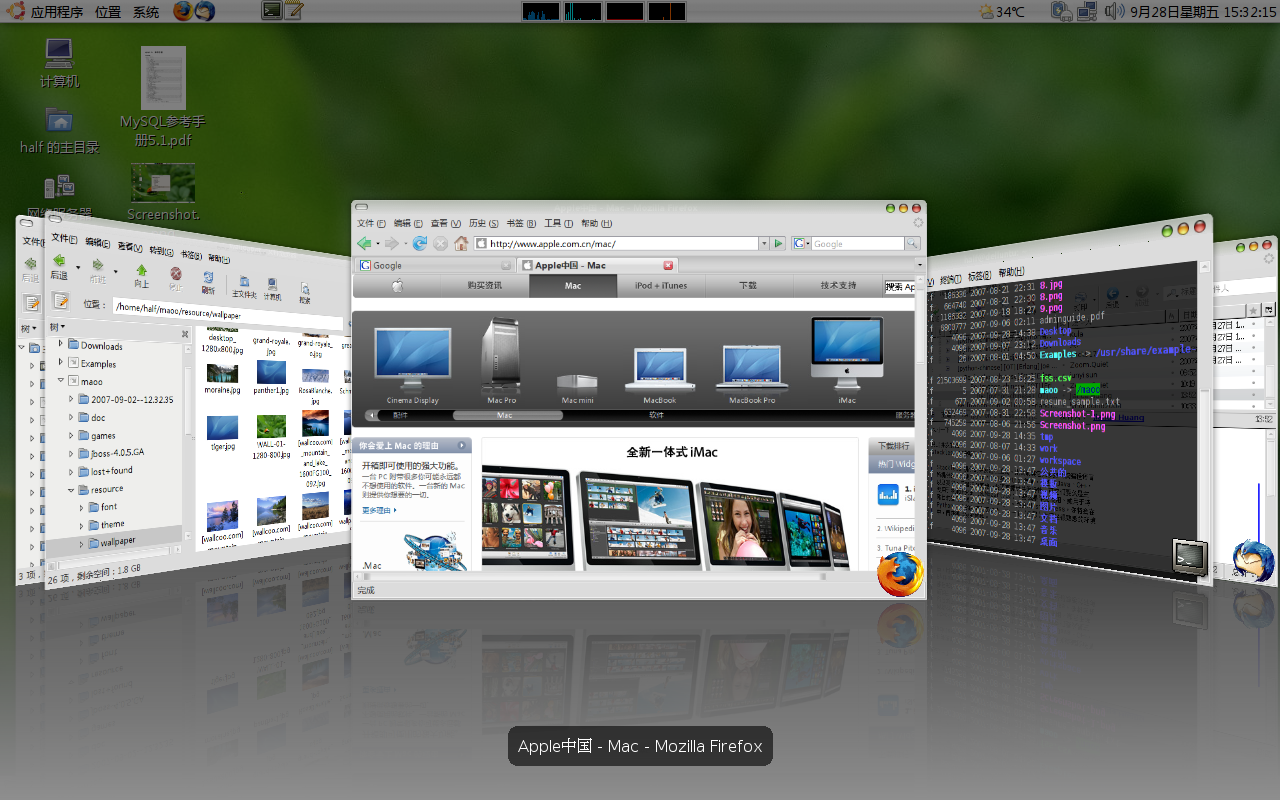Switch to the Google tab in Firefox
Screen dimensions: 1280x800
pyautogui.click(x=436, y=265)
